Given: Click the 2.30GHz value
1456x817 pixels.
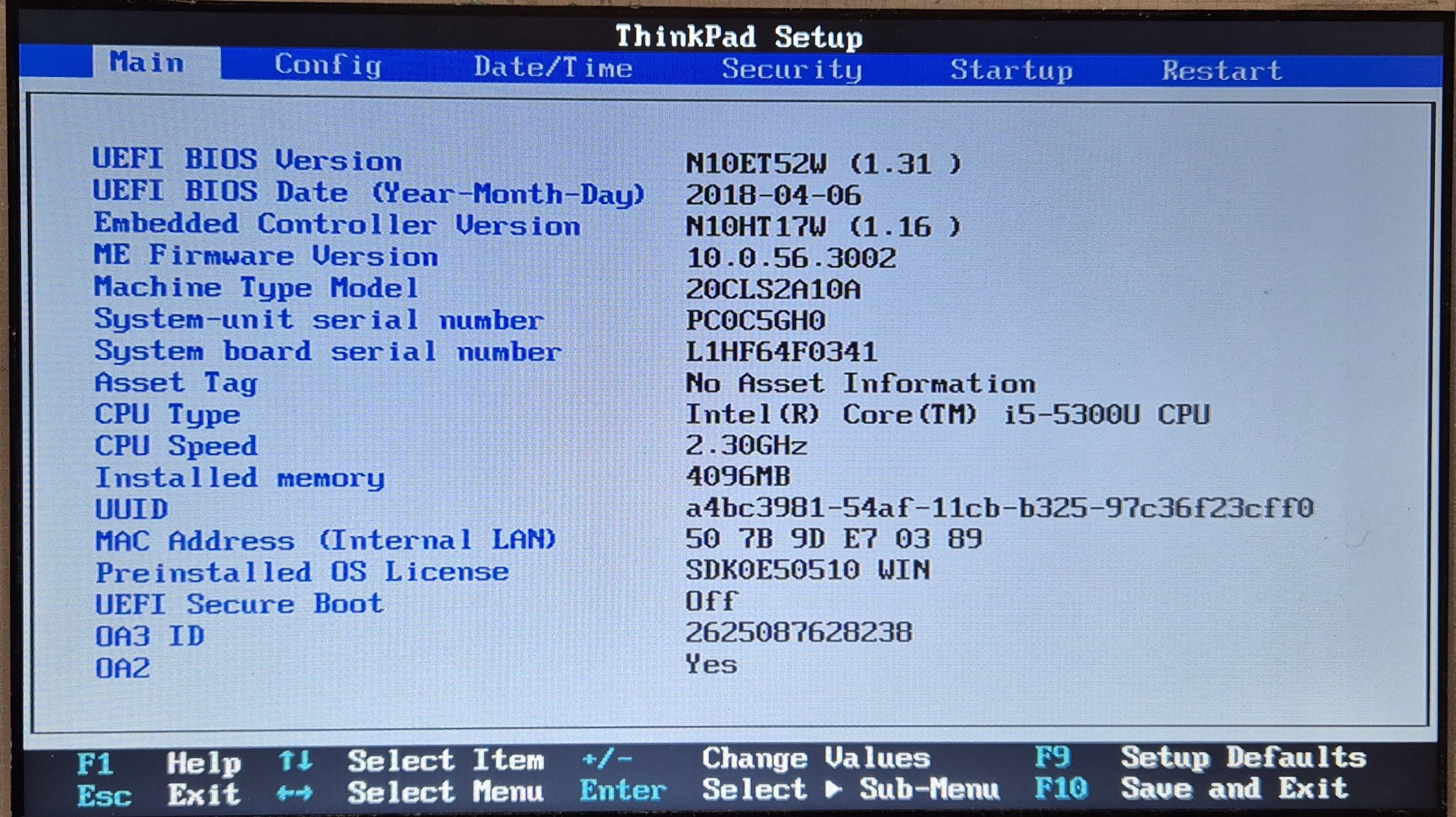Looking at the screenshot, I should [747, 446].
